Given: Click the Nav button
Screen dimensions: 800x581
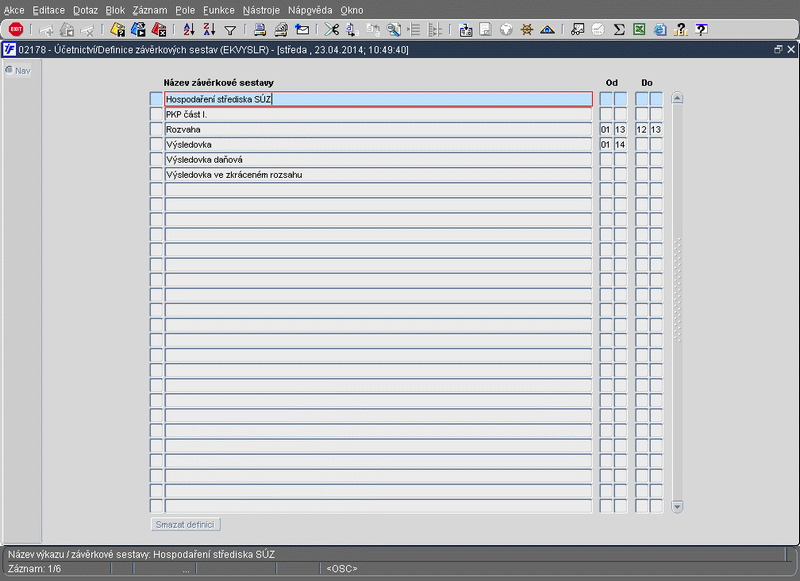Looking at the screenshot, I should pos(18,70).
